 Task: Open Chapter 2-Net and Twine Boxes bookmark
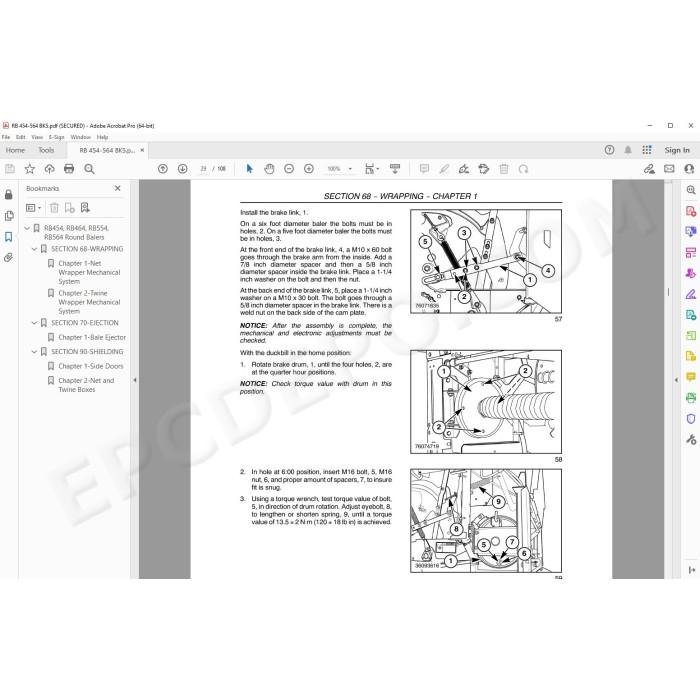tap(86, 385)
